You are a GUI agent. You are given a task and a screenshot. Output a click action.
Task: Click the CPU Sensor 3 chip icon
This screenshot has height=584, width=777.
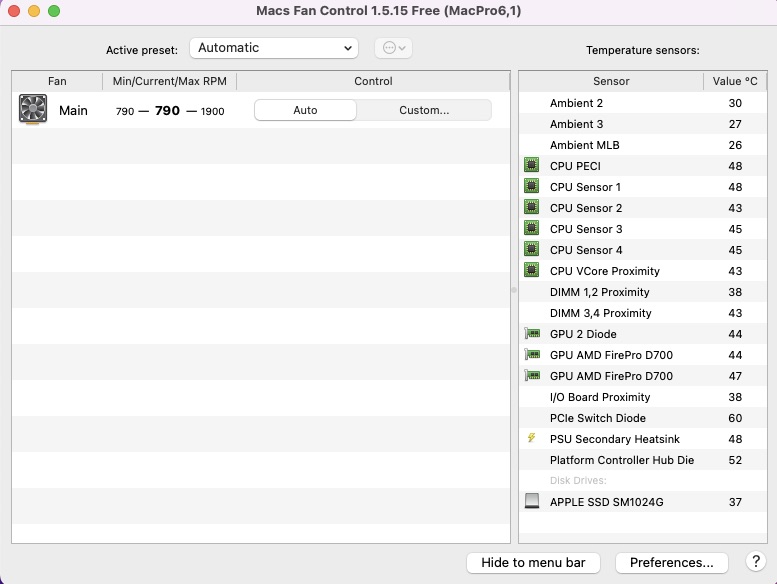tap(531, 228)
